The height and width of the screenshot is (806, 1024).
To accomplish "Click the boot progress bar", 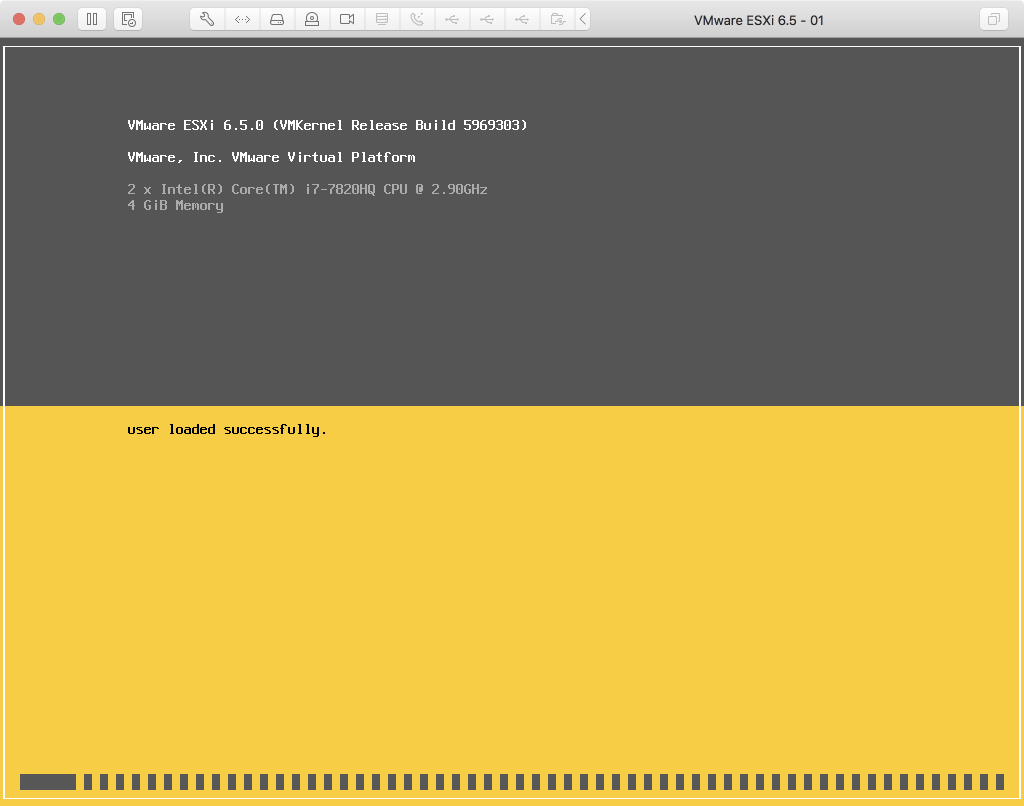I will pyautogui.click(x=511, y=782).
